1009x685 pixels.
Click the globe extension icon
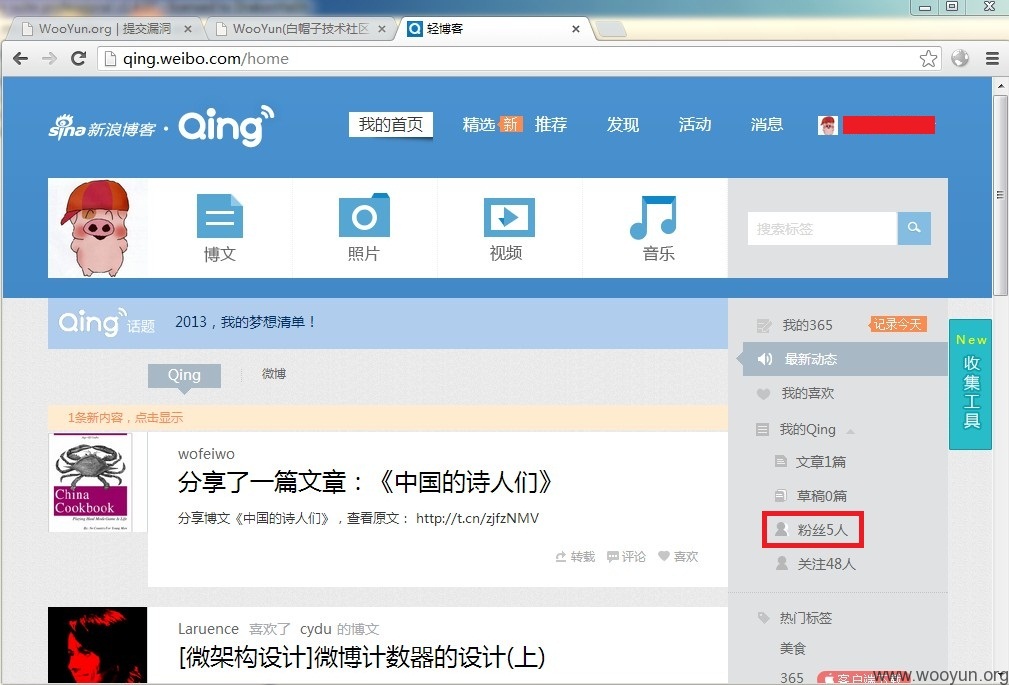(960, 59)
